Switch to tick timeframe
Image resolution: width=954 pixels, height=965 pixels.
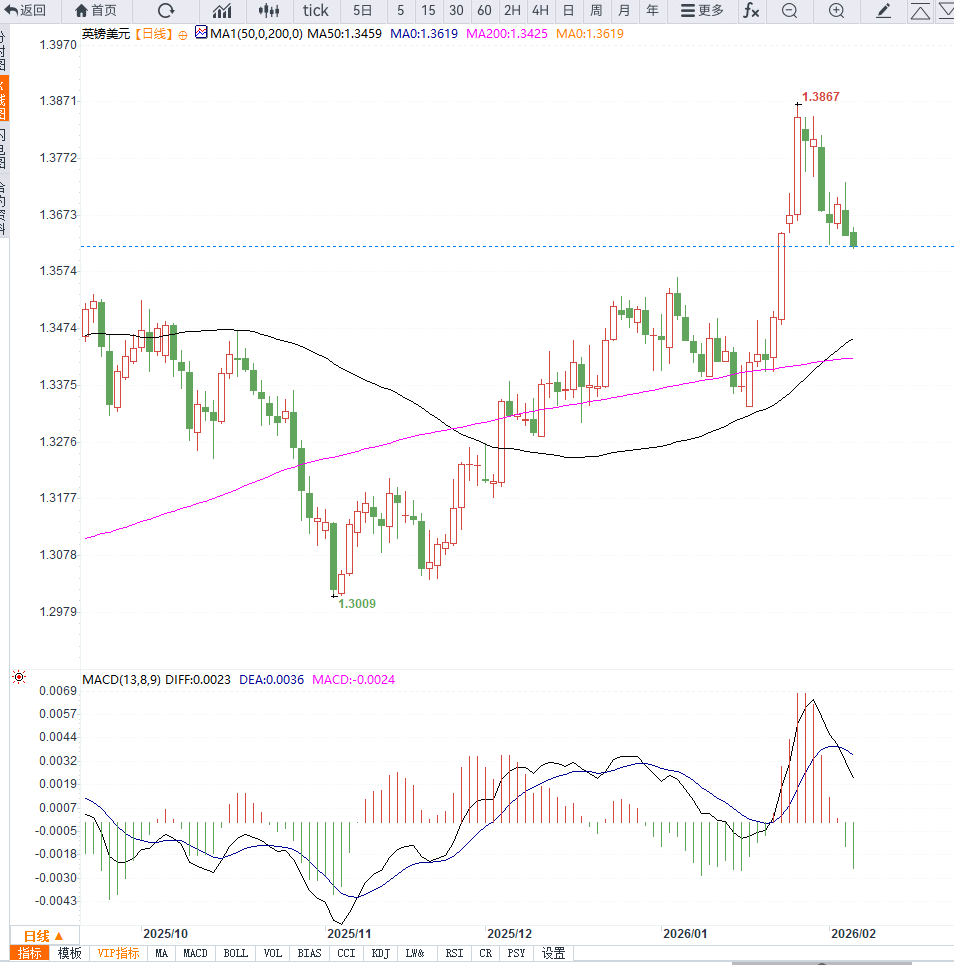[x=316, y=10]
